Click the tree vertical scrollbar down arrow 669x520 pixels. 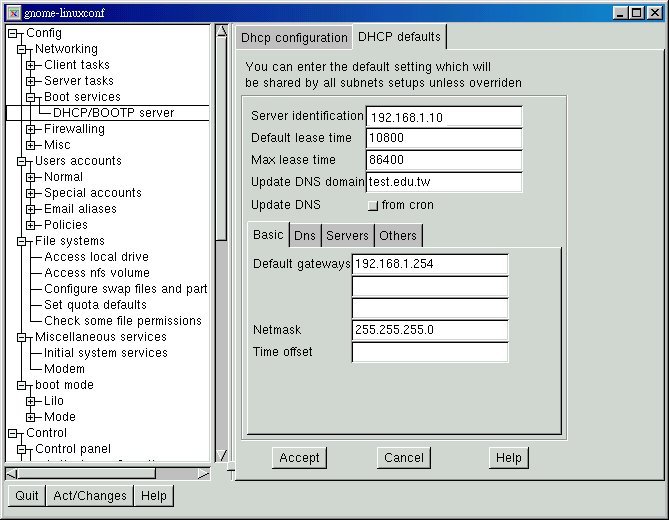click(x=221, y=455)
